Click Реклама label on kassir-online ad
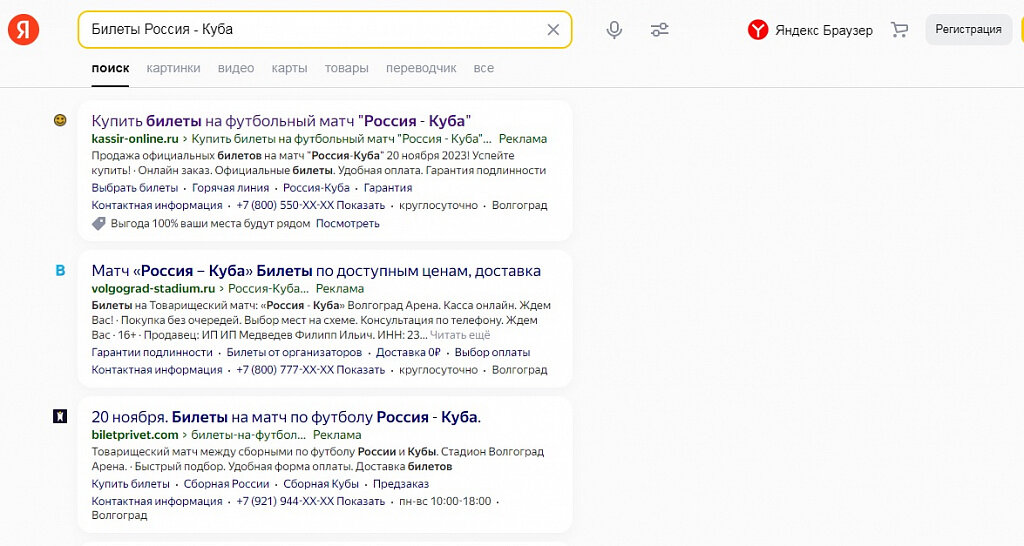The height and width of the screenshot is (546, 1024). coord(522,138)
